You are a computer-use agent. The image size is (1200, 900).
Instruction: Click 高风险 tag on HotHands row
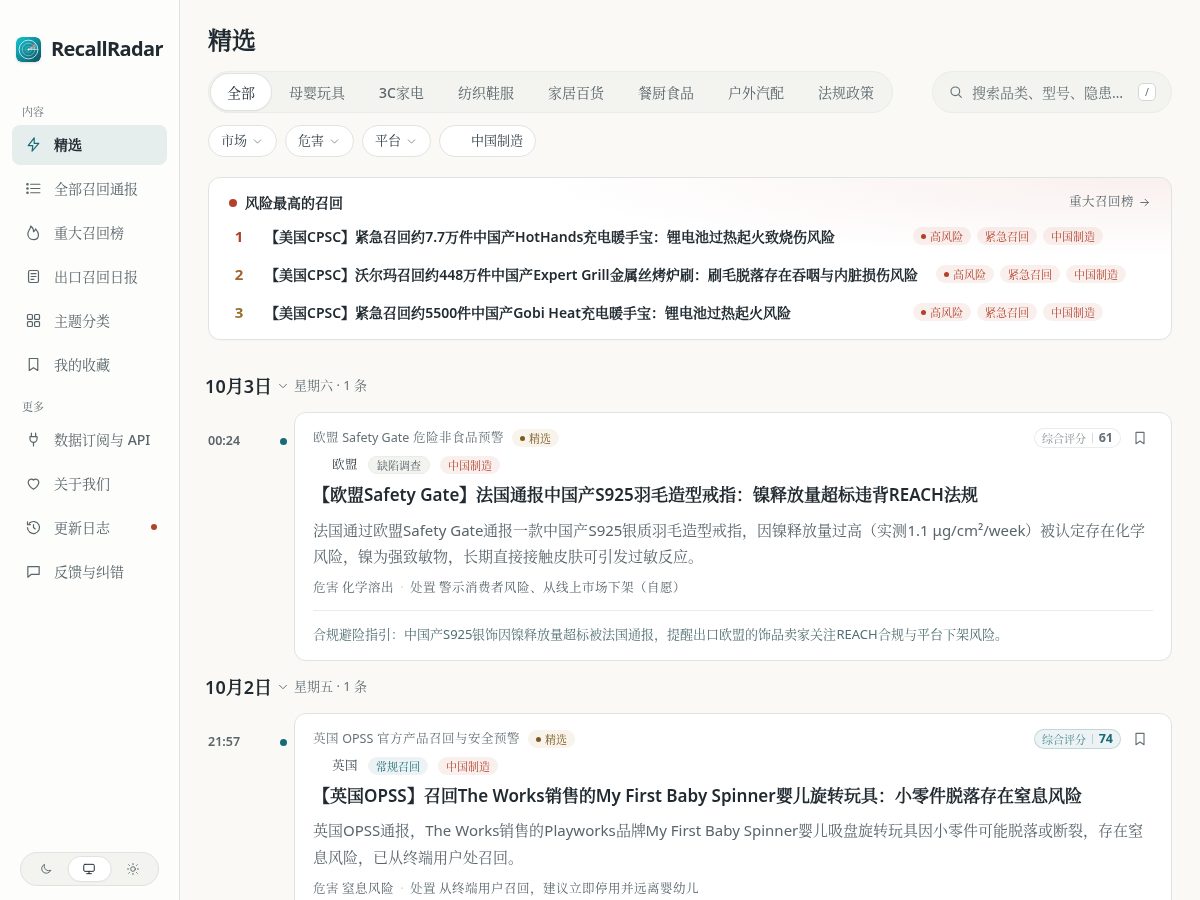[941, 237]
